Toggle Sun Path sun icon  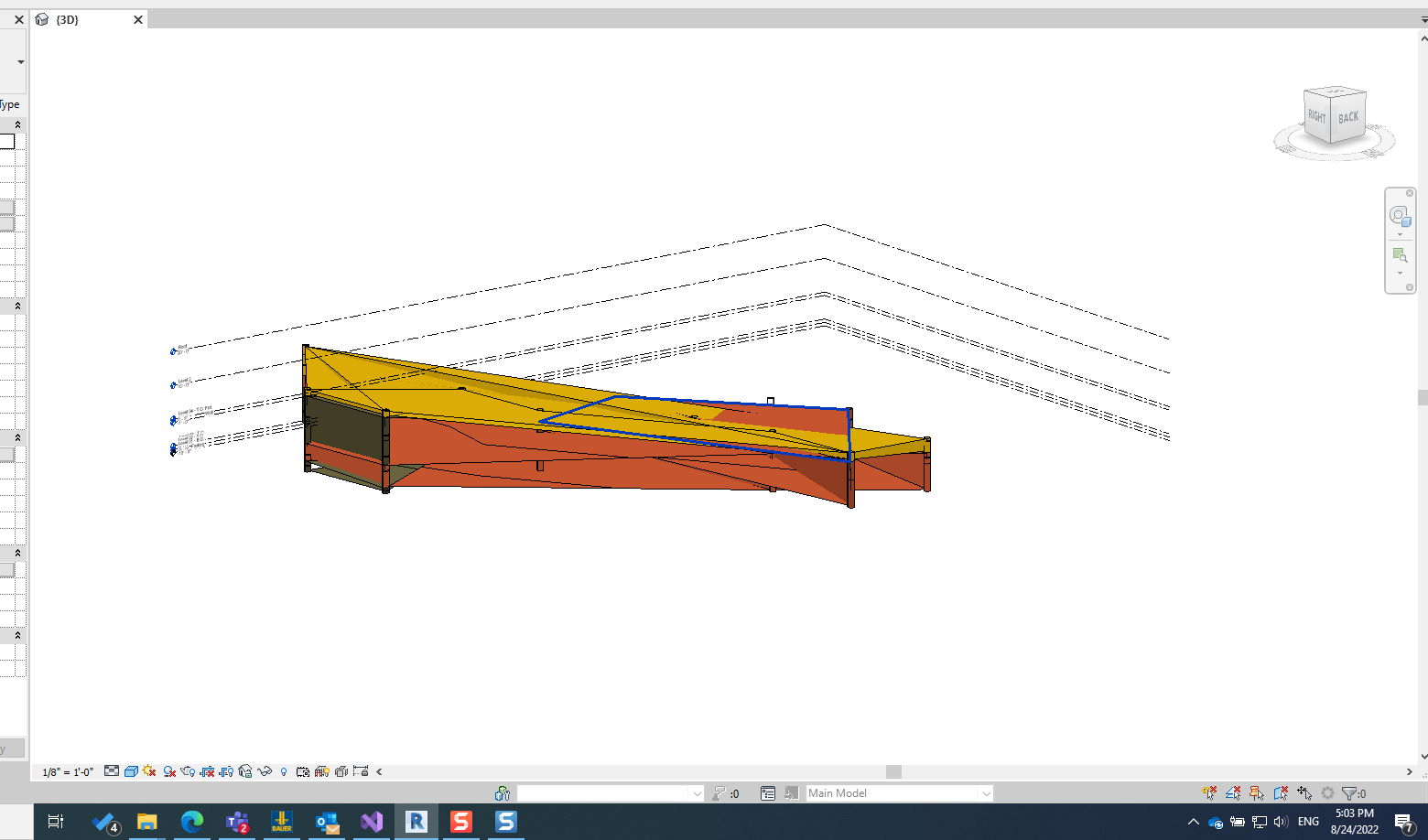click(149, 771)
